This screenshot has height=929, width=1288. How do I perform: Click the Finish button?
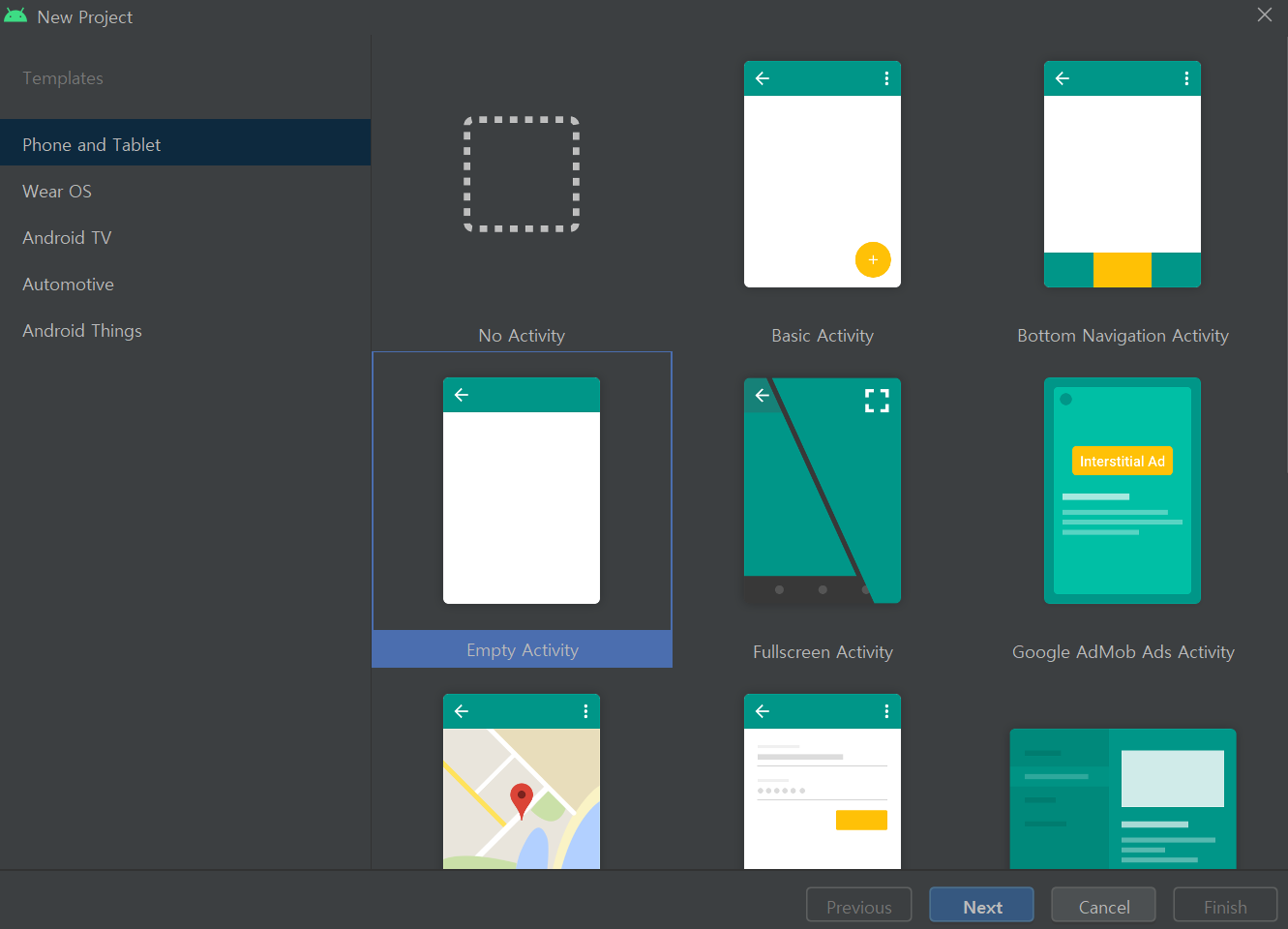click(x=1225, y=906)
